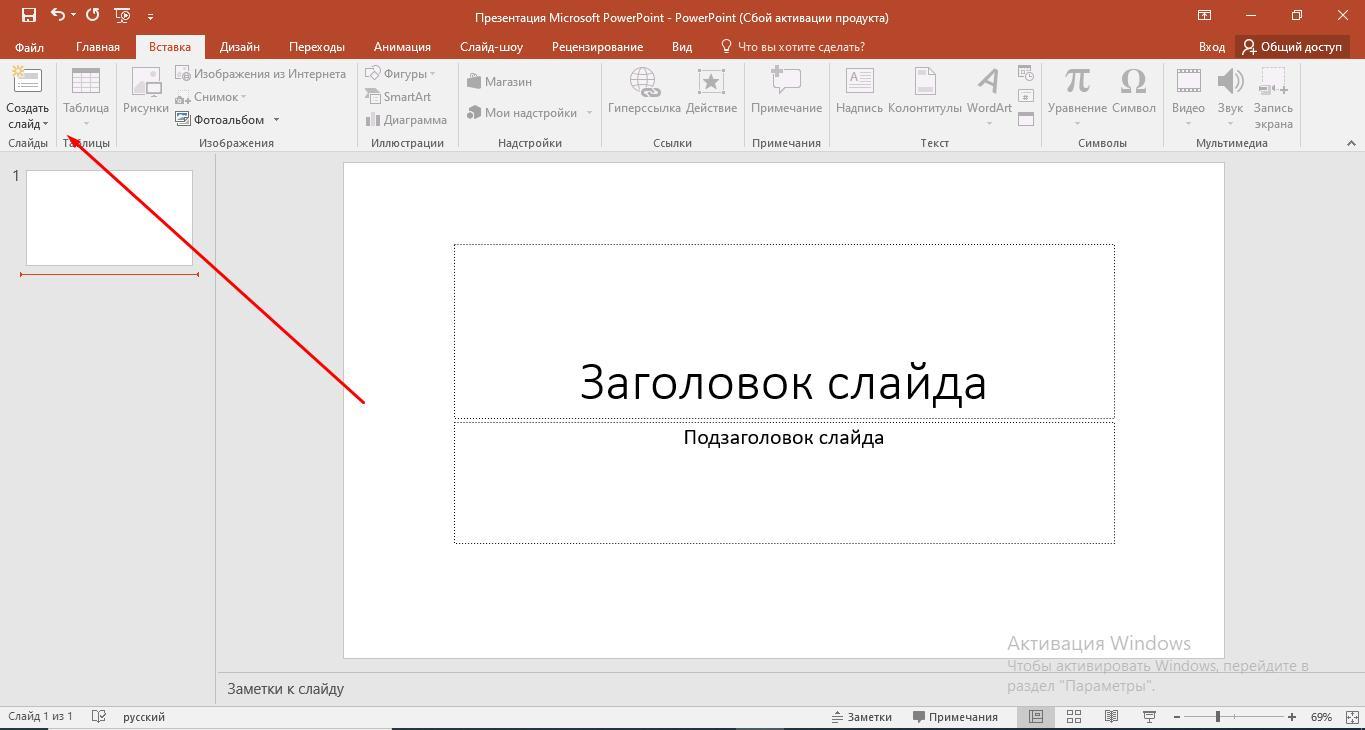Click the Create Slide (Создать слайд) icon
The height and width of the screenshot is (730, 1365).
(x=27, y=82)
